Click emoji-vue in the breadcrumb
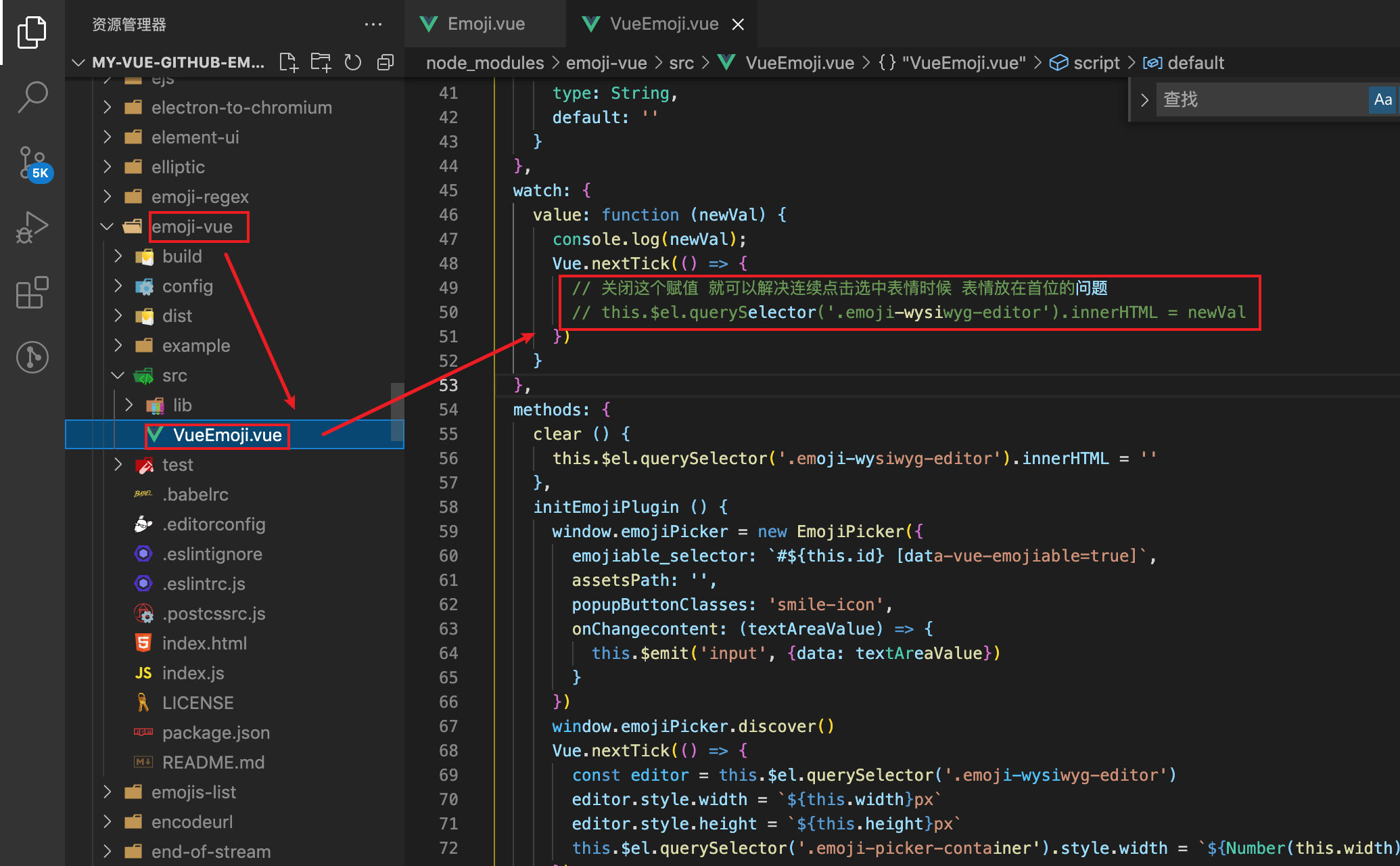The height and width of the screenshot is (866, 1400). (x=606, y=63)
